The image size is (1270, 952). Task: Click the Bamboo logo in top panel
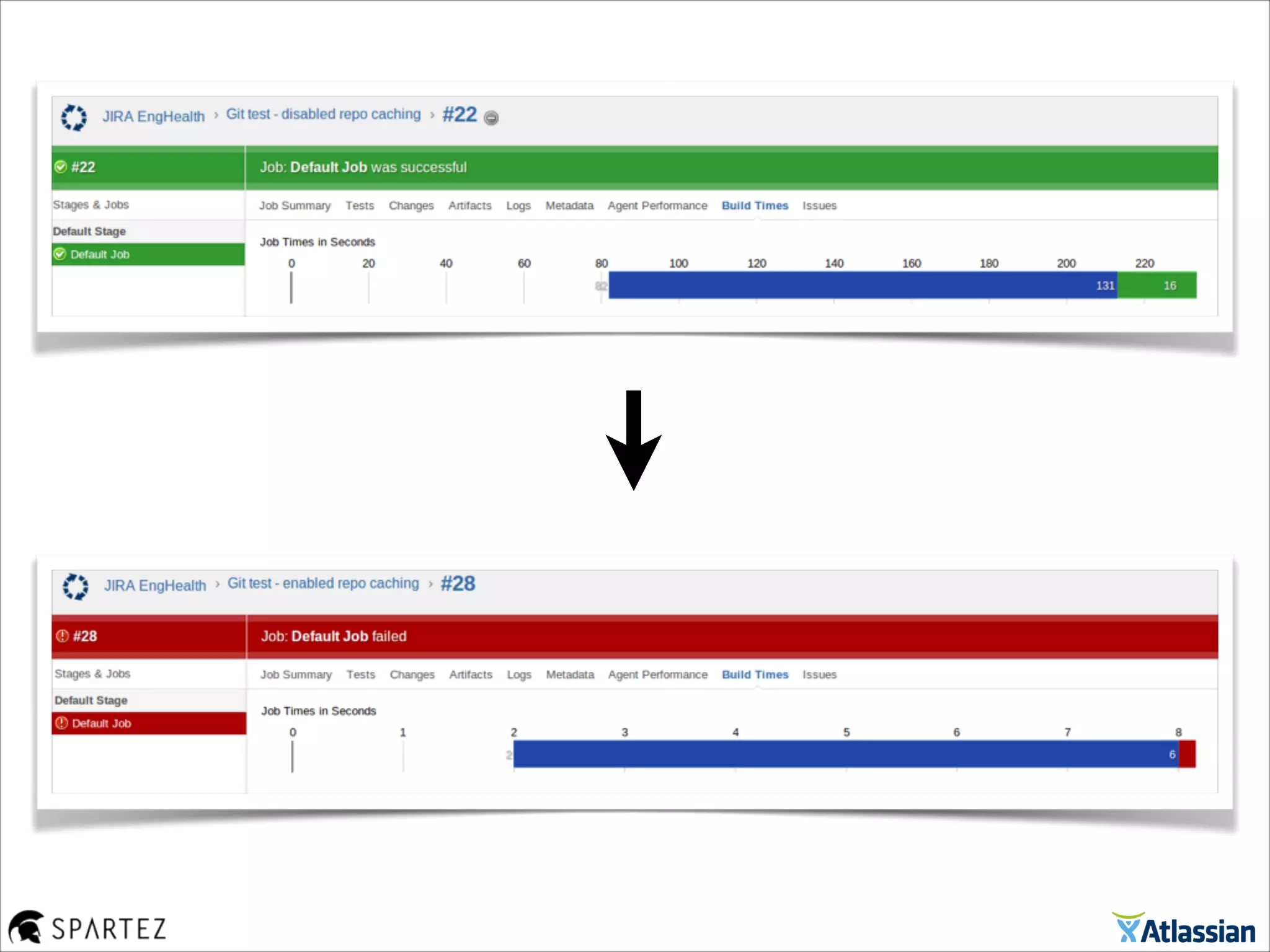tap(74, 117)
